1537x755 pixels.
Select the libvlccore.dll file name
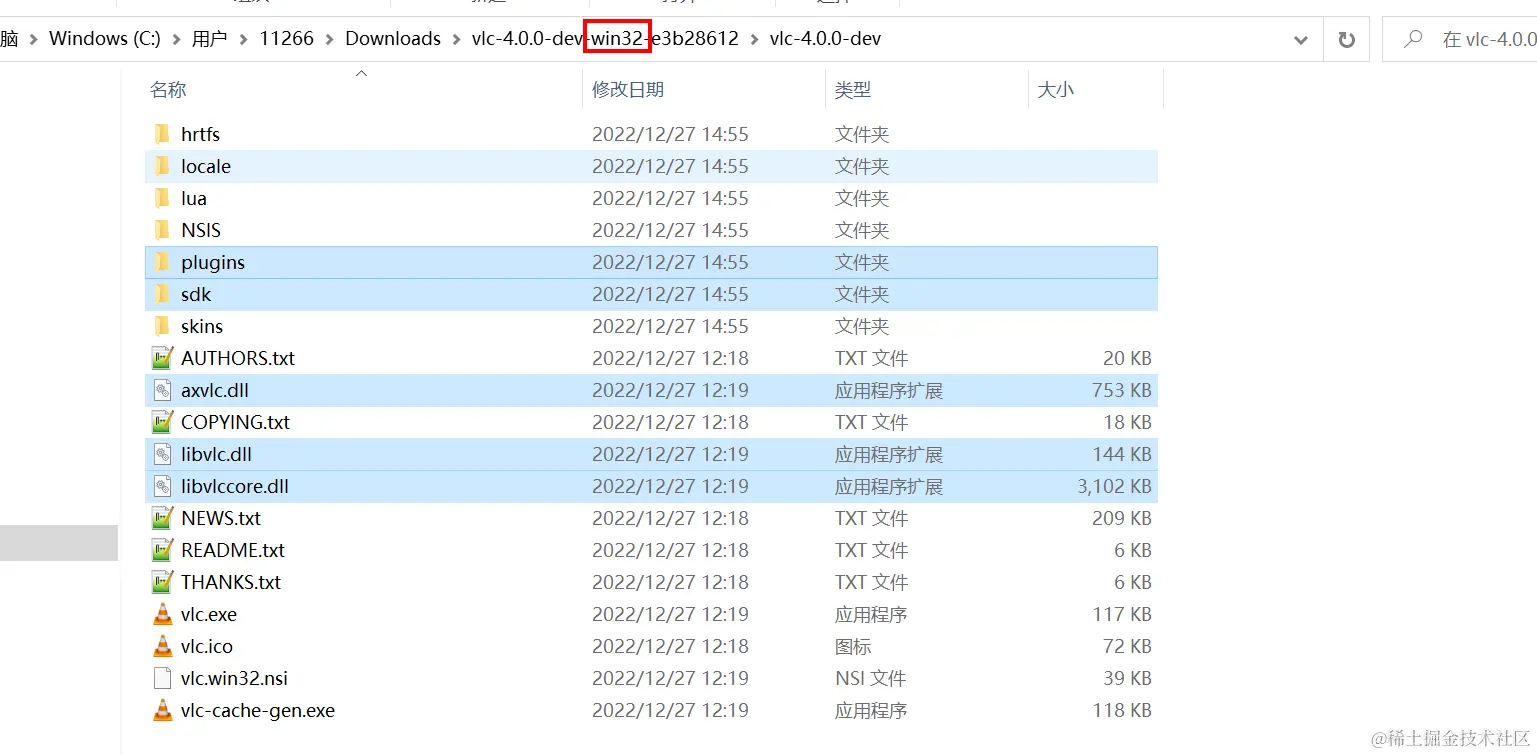click(235, 486)
